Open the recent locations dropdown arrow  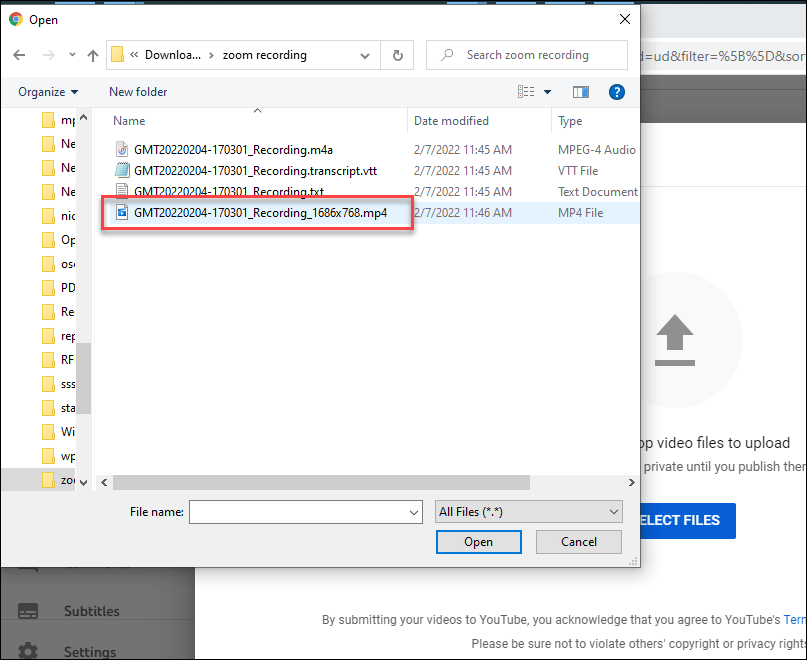point(72,55)
